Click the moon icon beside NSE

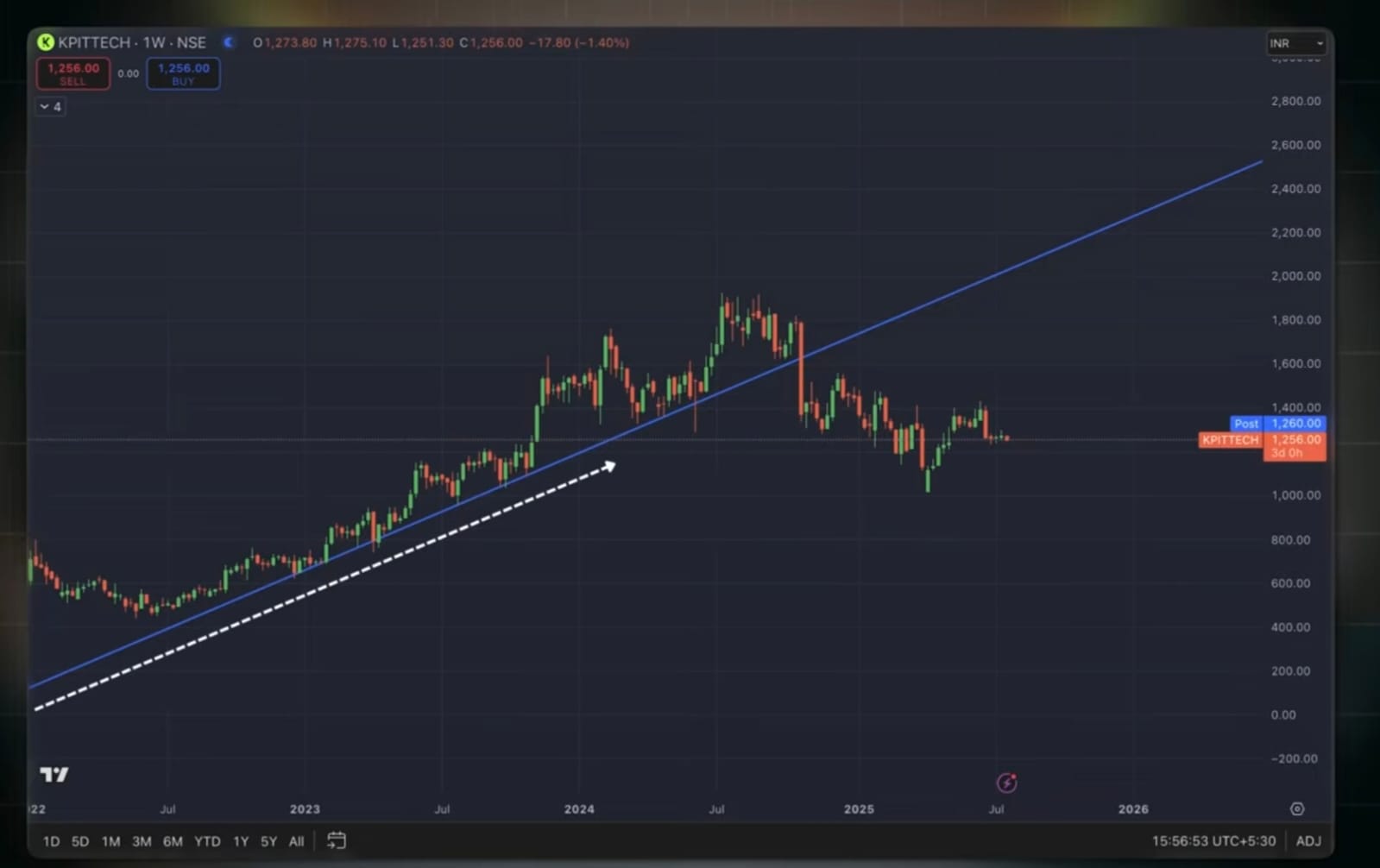228,42
